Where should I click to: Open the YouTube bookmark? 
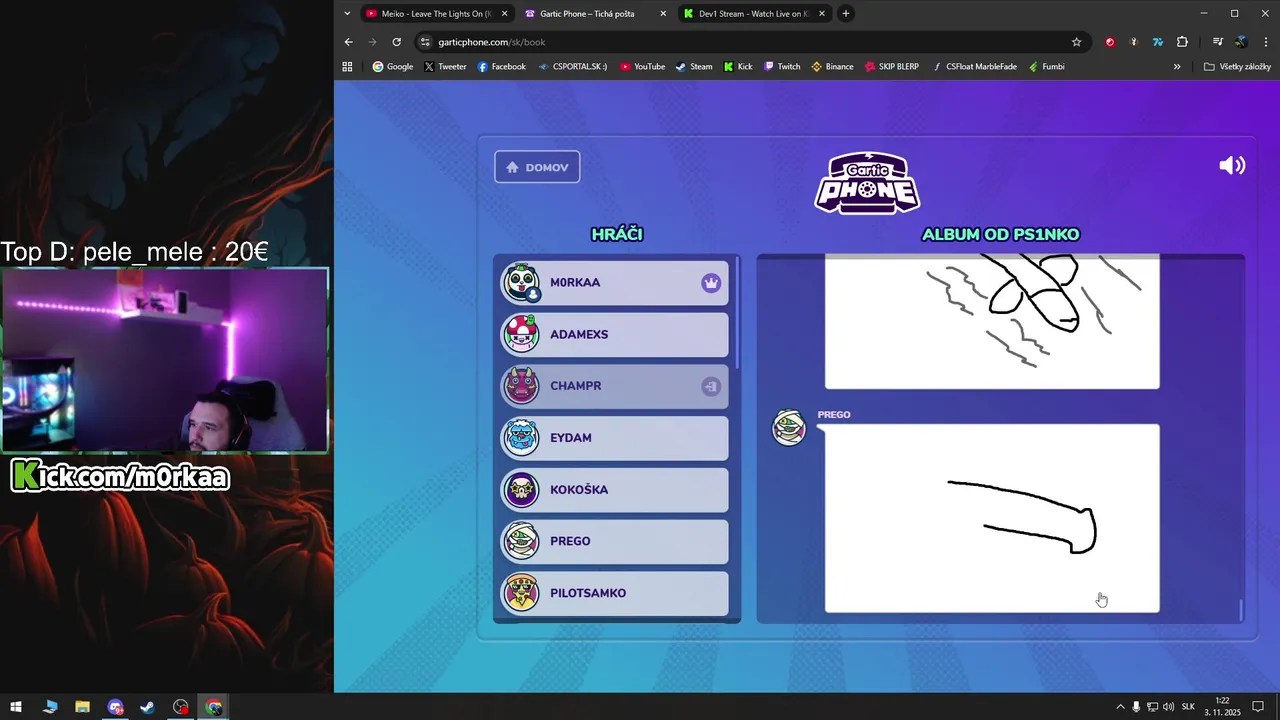click(x=642, y=67)
